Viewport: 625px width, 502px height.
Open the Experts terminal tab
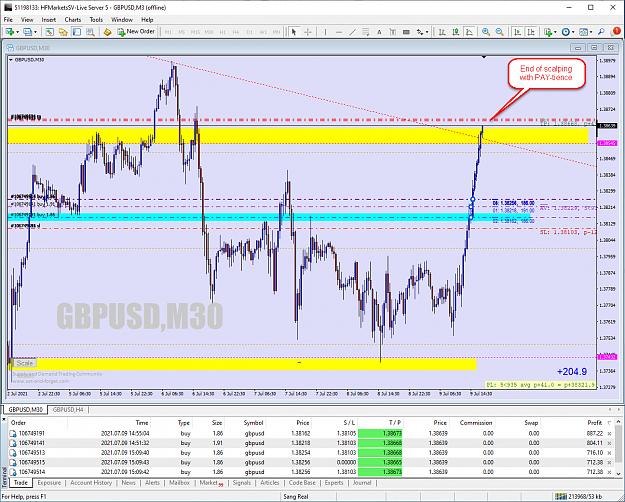click(x=334, y=483)
